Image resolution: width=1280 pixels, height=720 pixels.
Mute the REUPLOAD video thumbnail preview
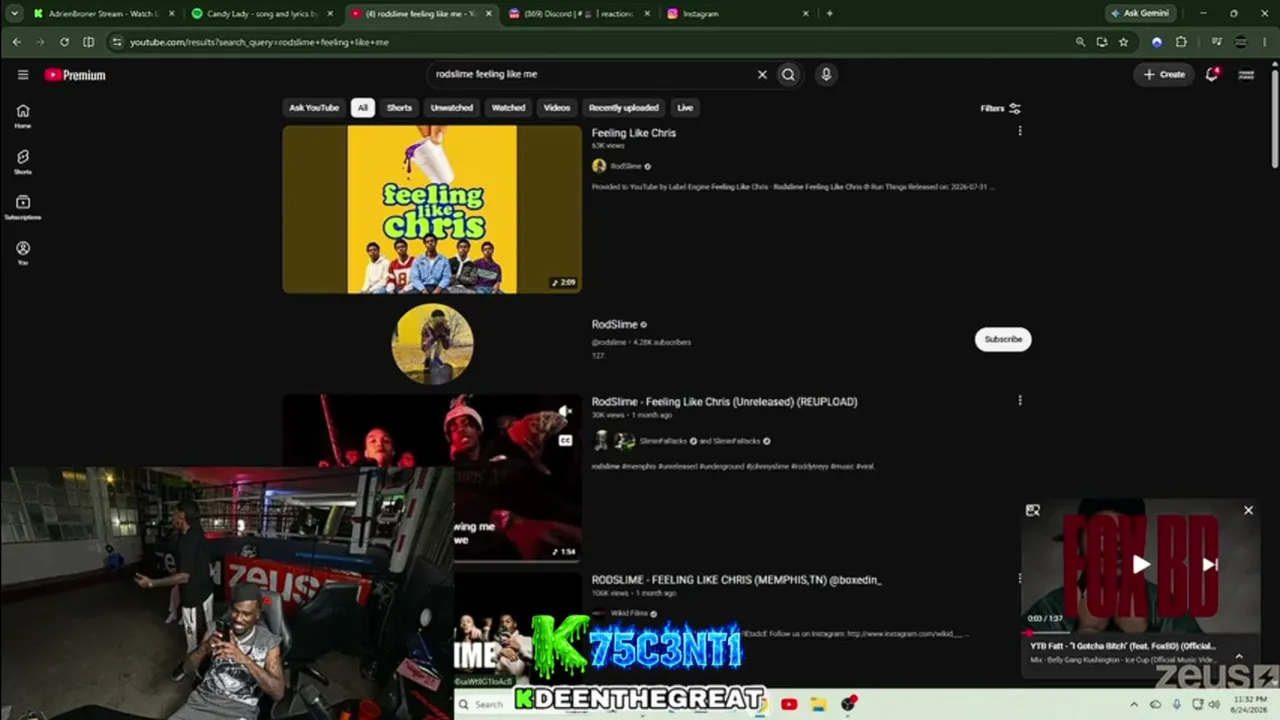tap(565, 411)
